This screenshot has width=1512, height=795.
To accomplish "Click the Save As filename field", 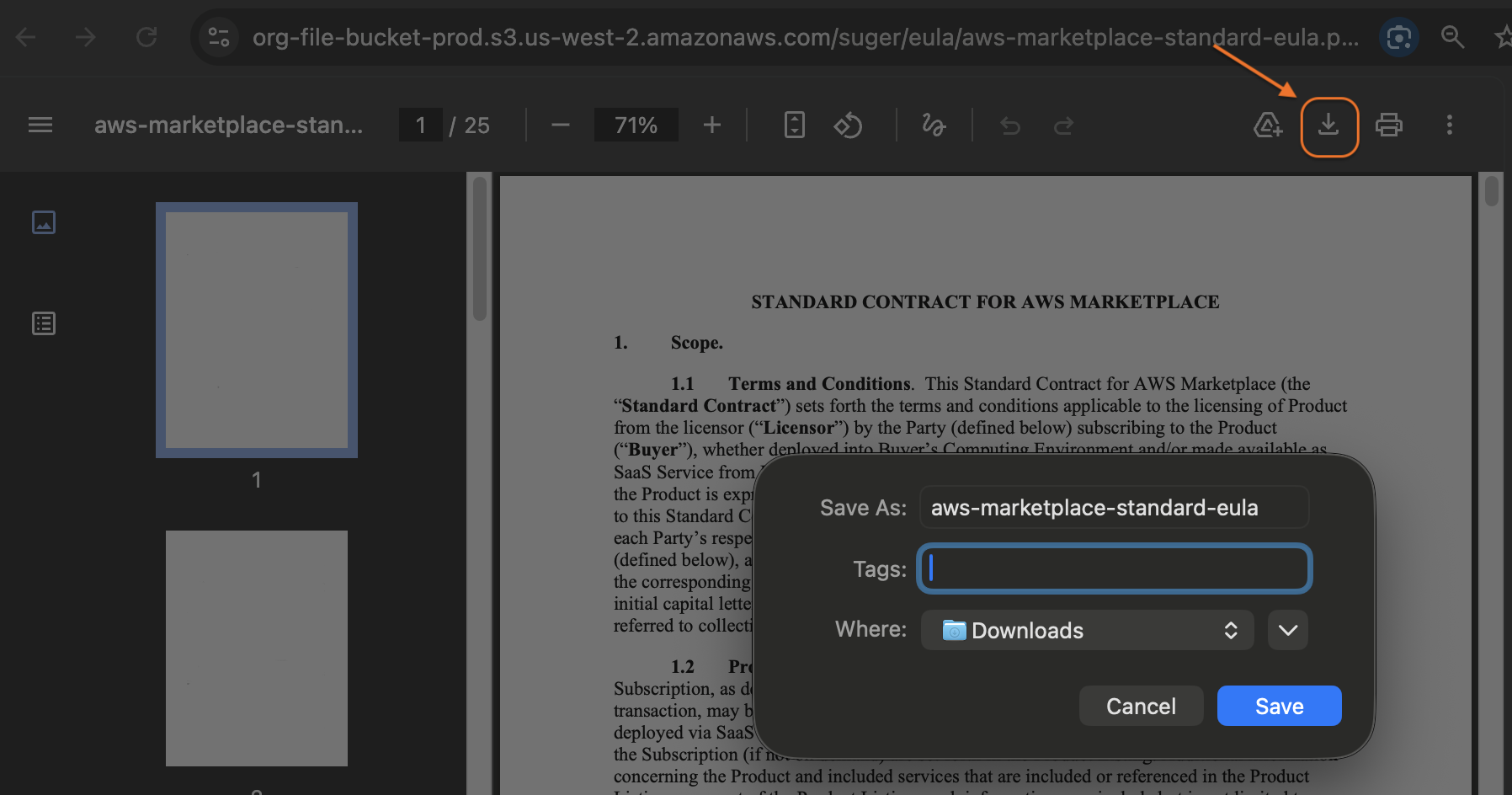I will 1115,508.
